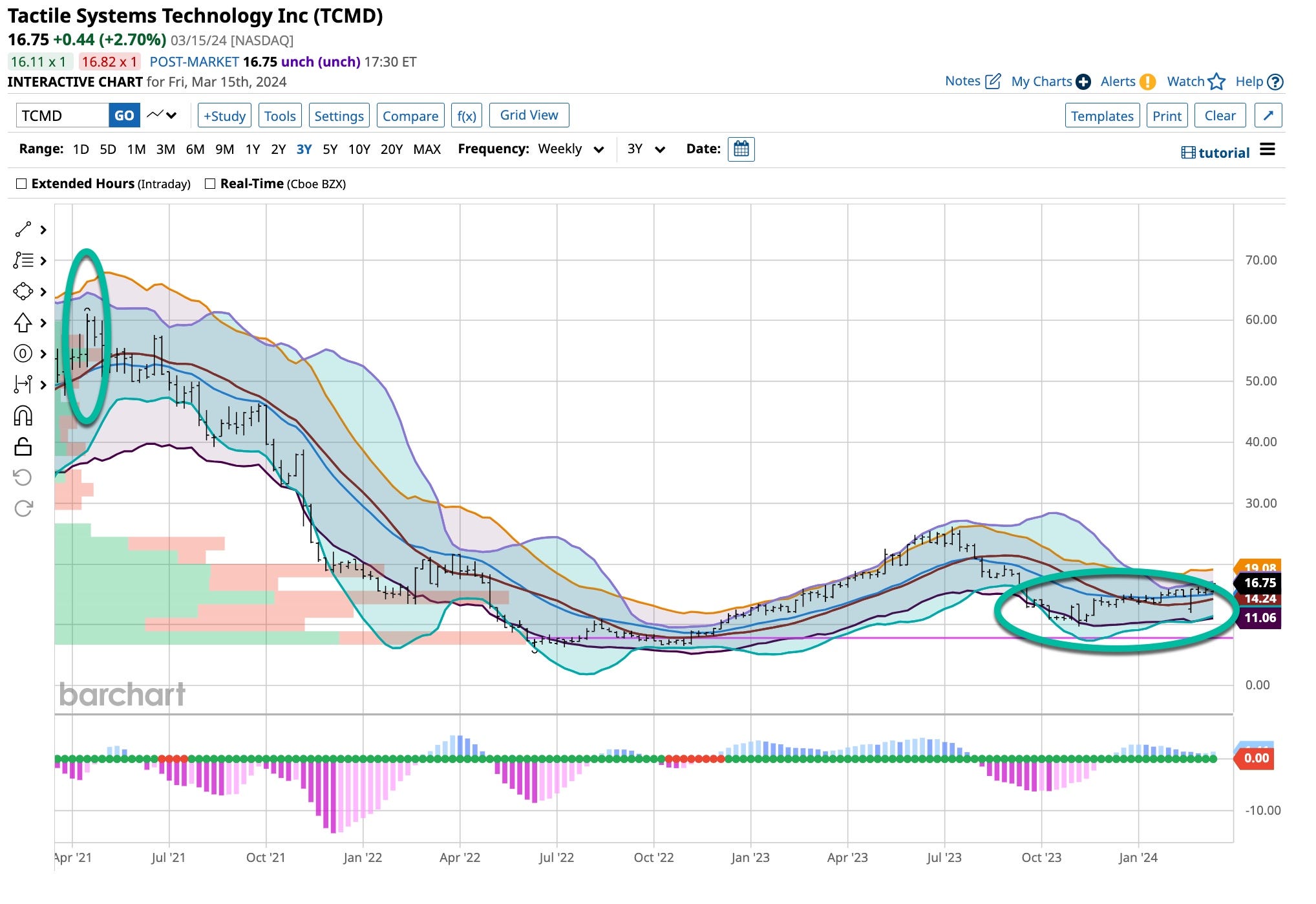This screenshot has height=904, width=1316.
Task: Expand the arrow marker submenu chevron
Action: [43, 323]
